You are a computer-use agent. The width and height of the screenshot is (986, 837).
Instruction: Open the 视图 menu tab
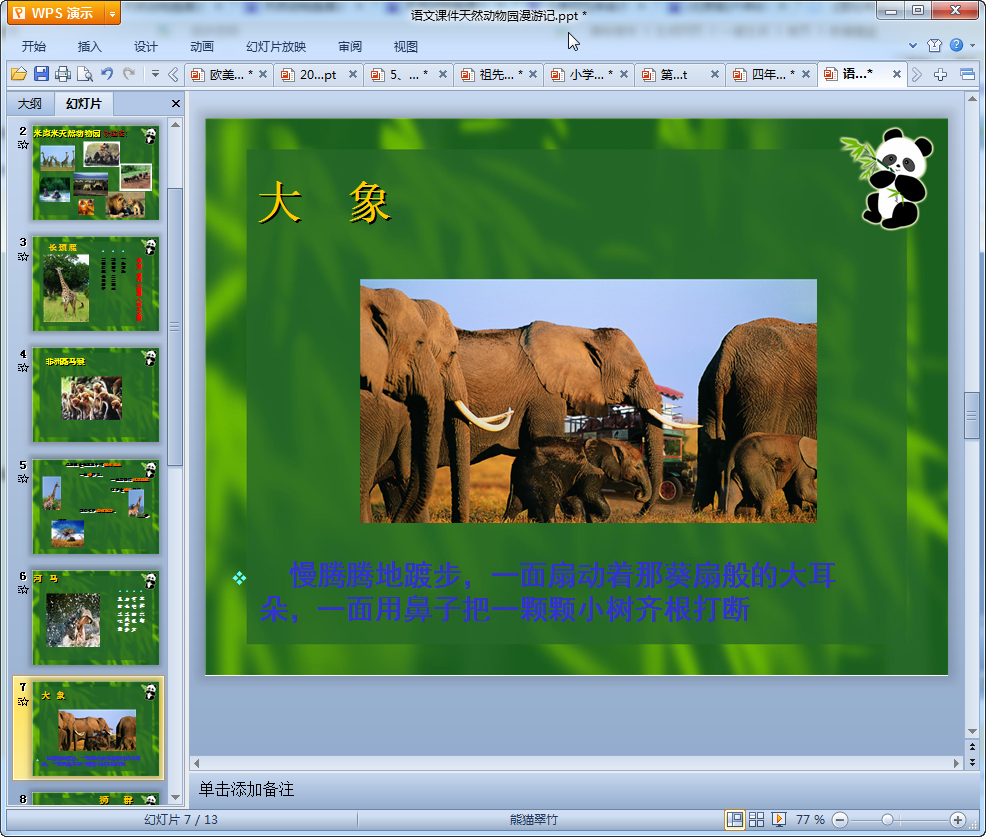[x=406, y=47]
